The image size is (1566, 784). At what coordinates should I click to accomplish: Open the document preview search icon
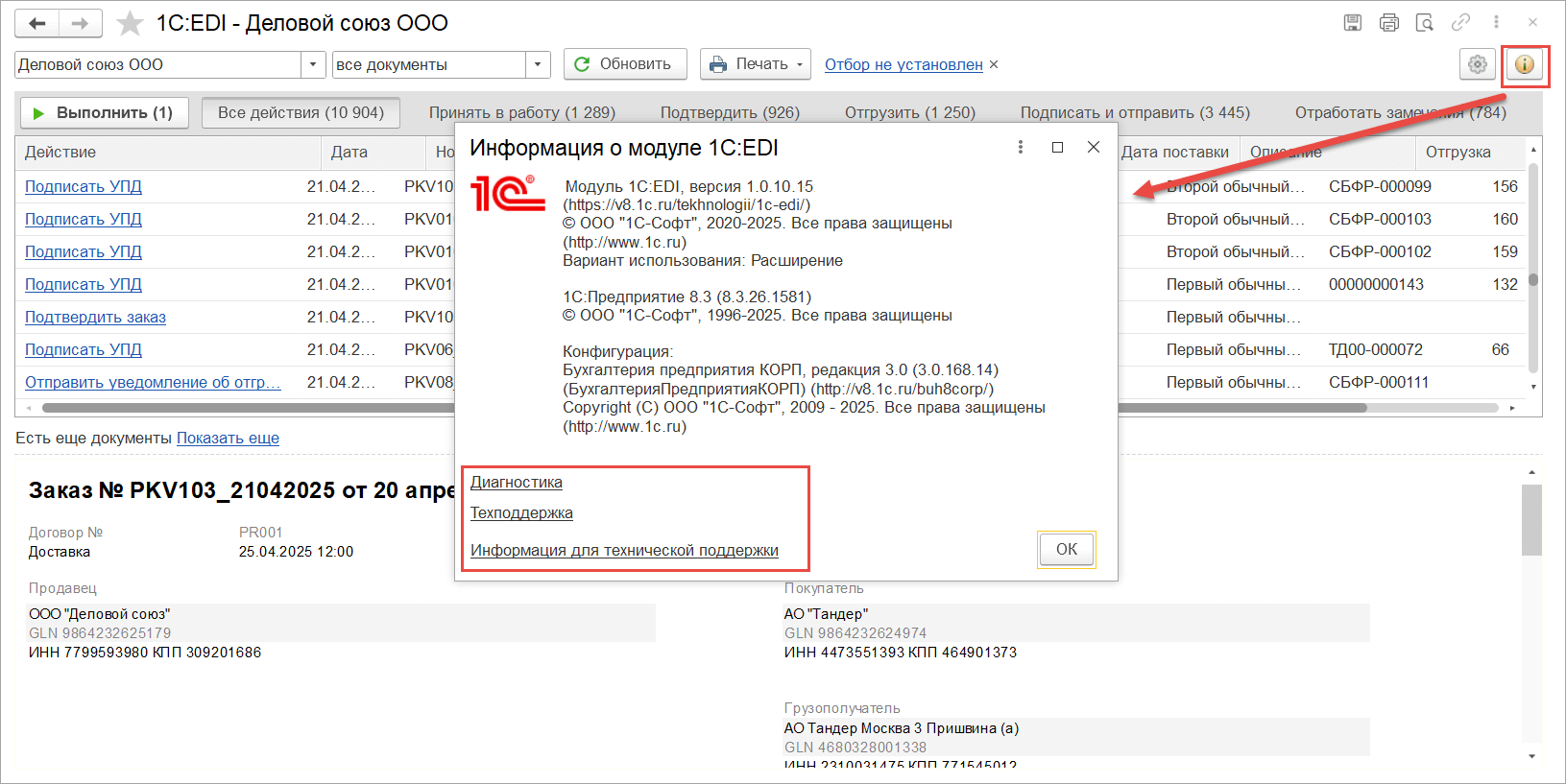(1425, 22)
